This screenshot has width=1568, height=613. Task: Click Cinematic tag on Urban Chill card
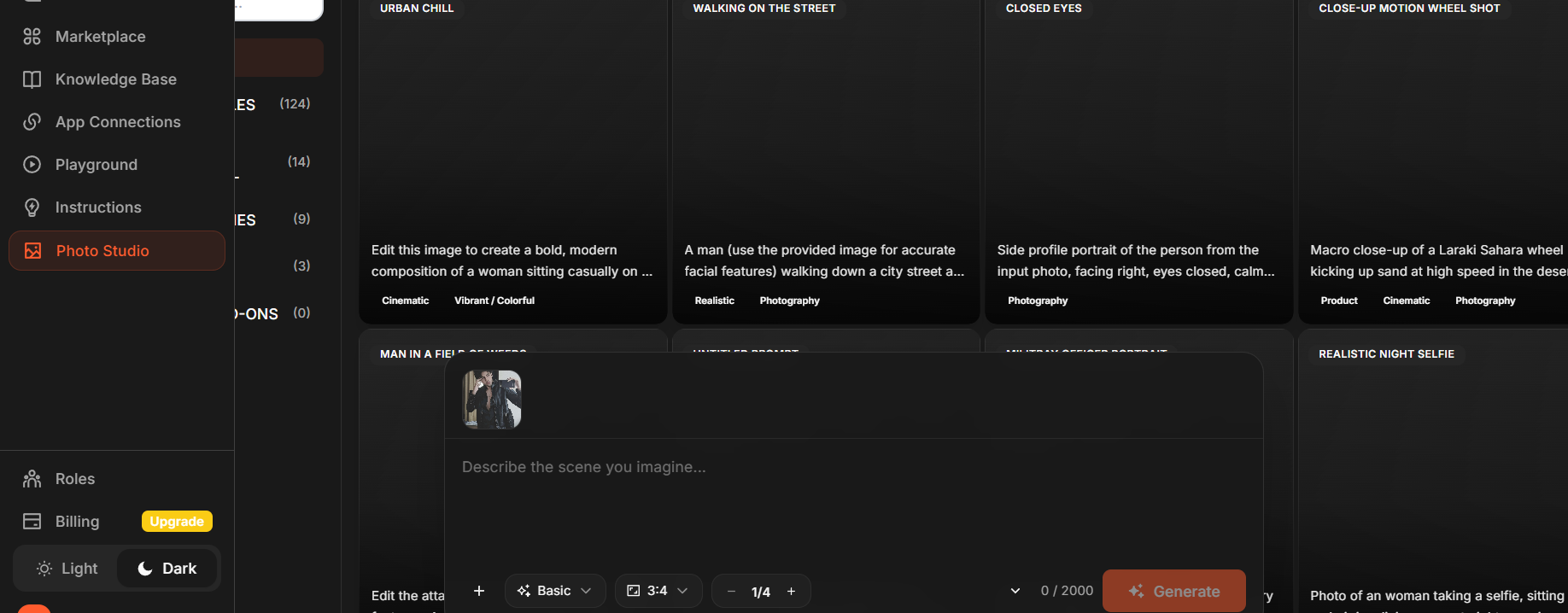(x=406, y=301)
